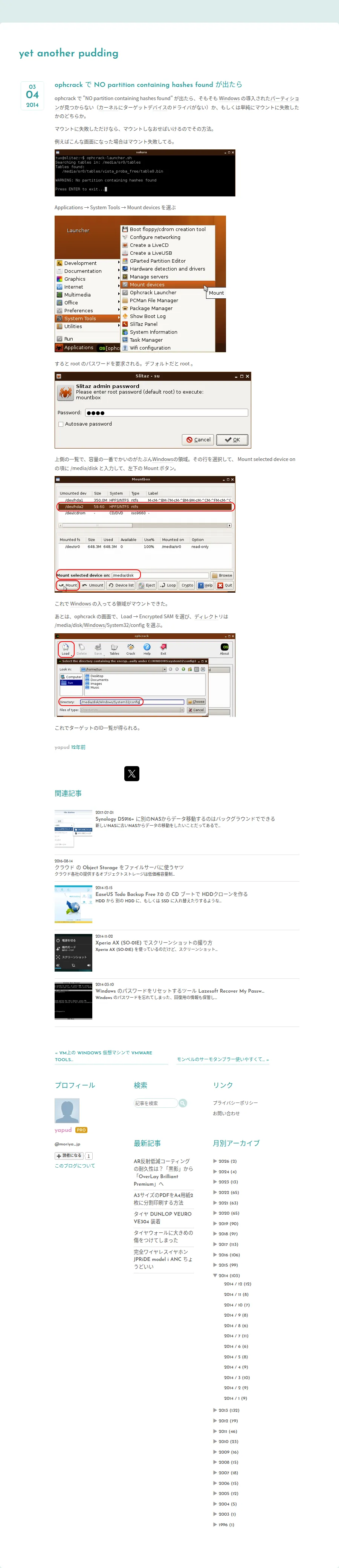Viewport: 339px width, 1568px height.
Task: Open the 2008 (15) year archive link
Action: click(229, 1462)
